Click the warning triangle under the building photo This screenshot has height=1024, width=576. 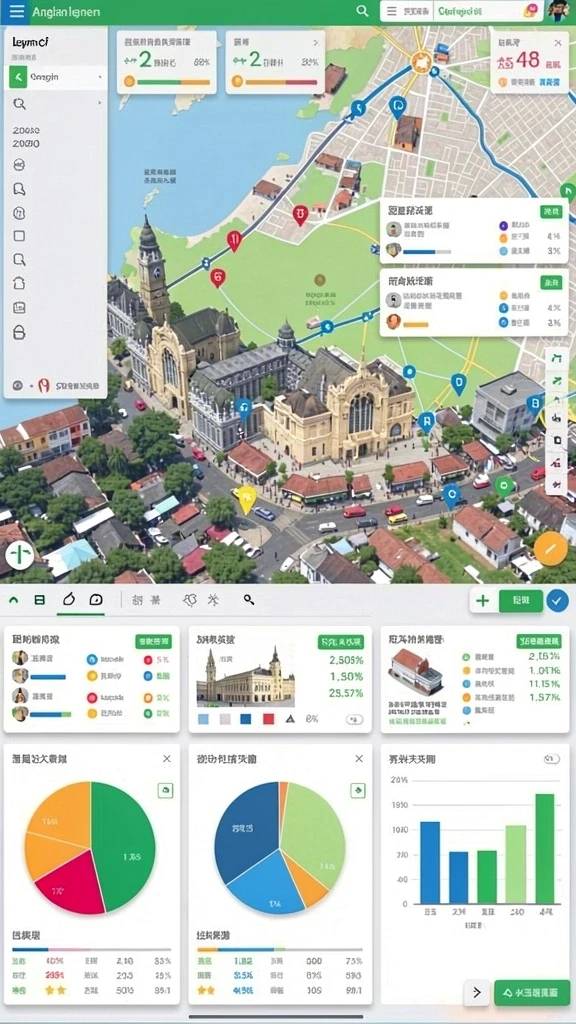(x=291, y=719)
